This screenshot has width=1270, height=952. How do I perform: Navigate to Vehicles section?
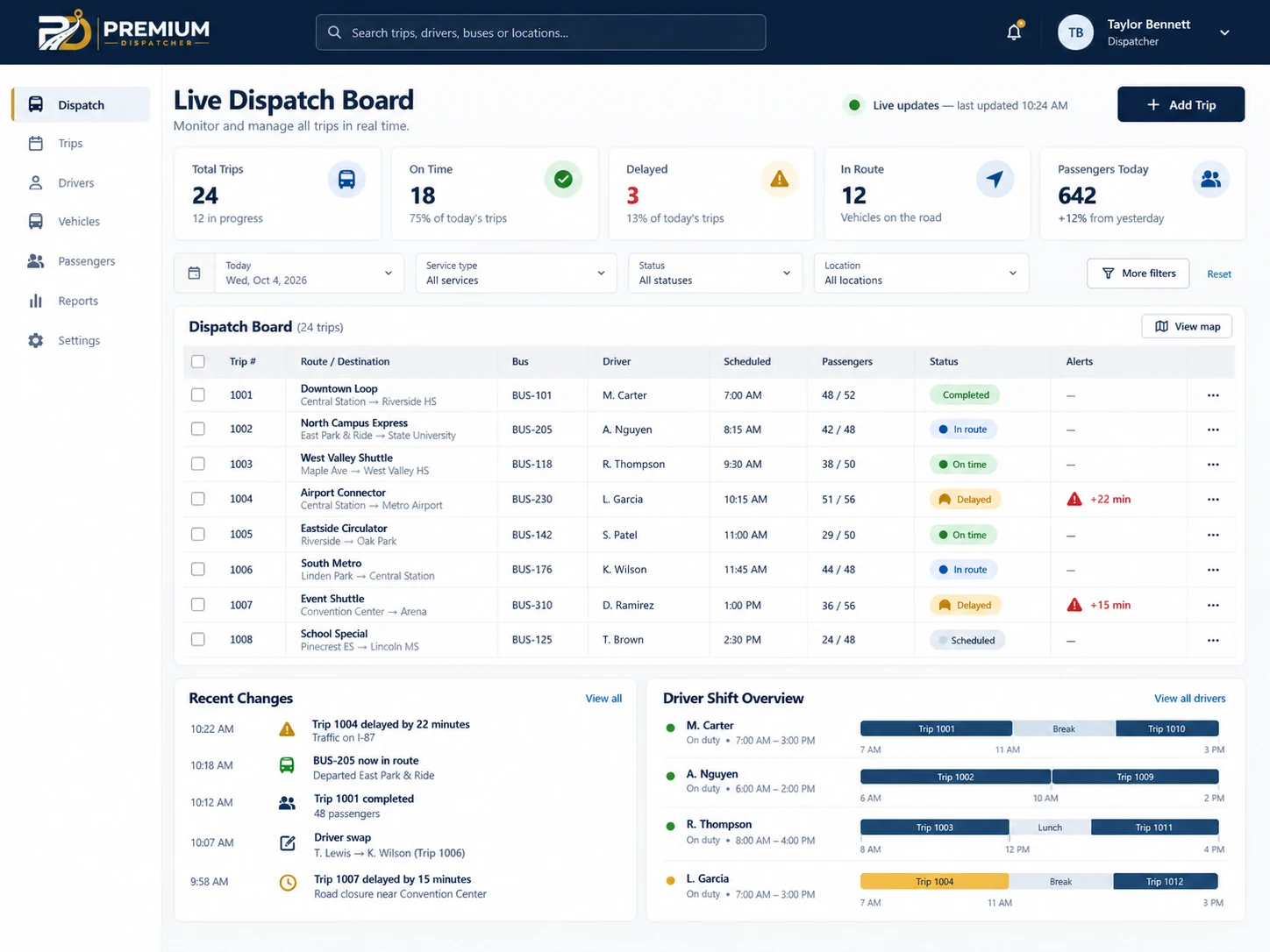(x=81, y=222)
